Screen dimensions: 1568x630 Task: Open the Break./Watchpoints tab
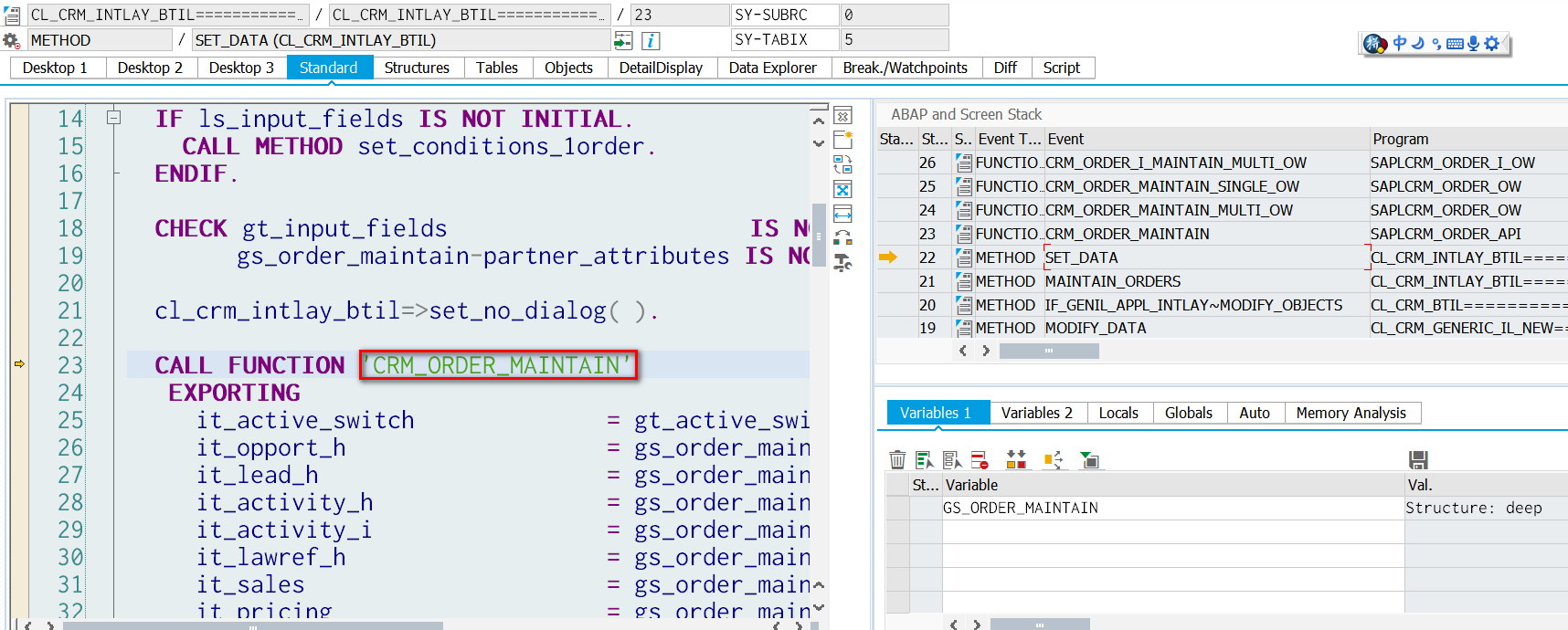pyautogui.click(x=905, y=68)
